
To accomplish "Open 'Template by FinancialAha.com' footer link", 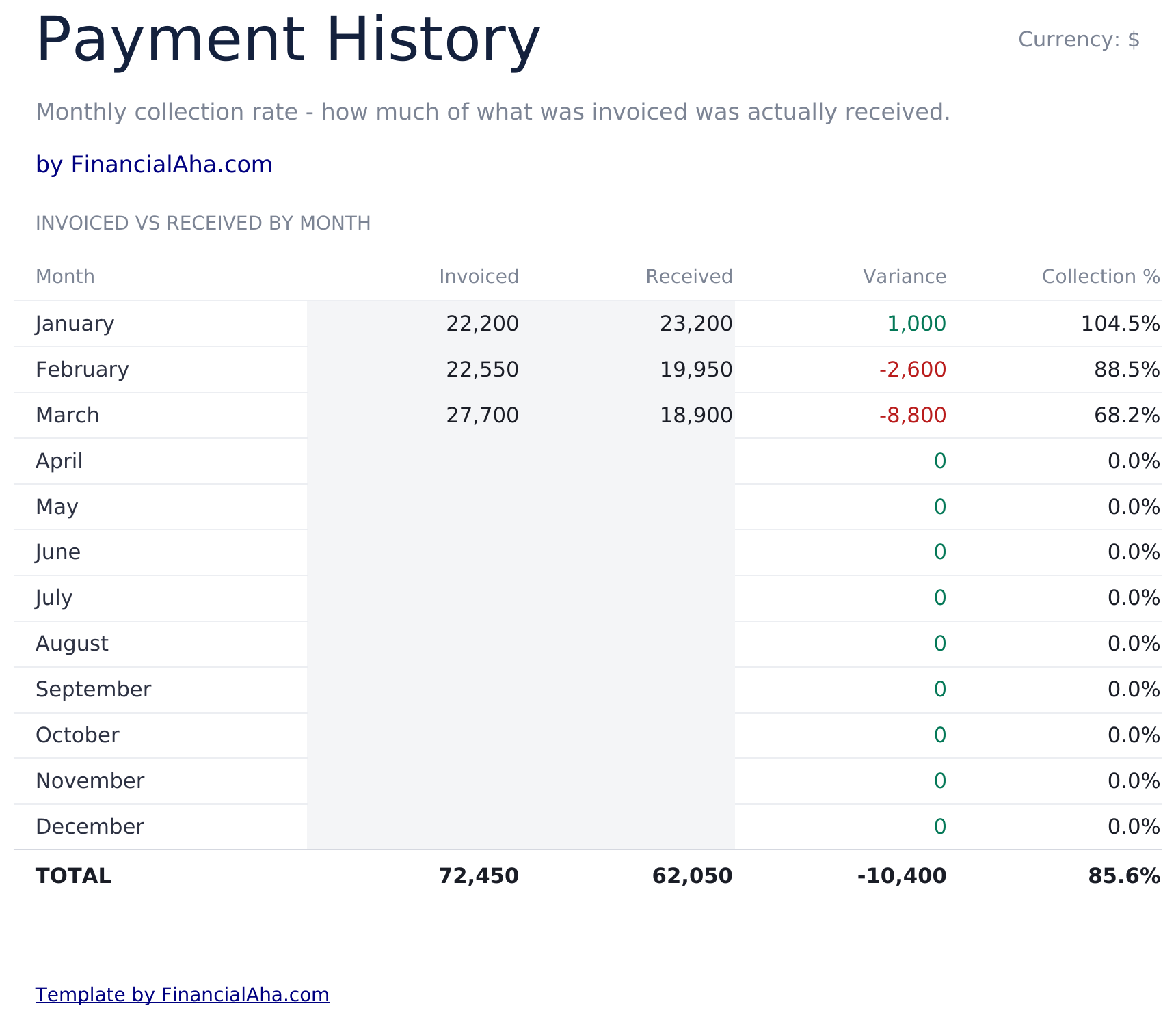I will (x=182, y=994).
